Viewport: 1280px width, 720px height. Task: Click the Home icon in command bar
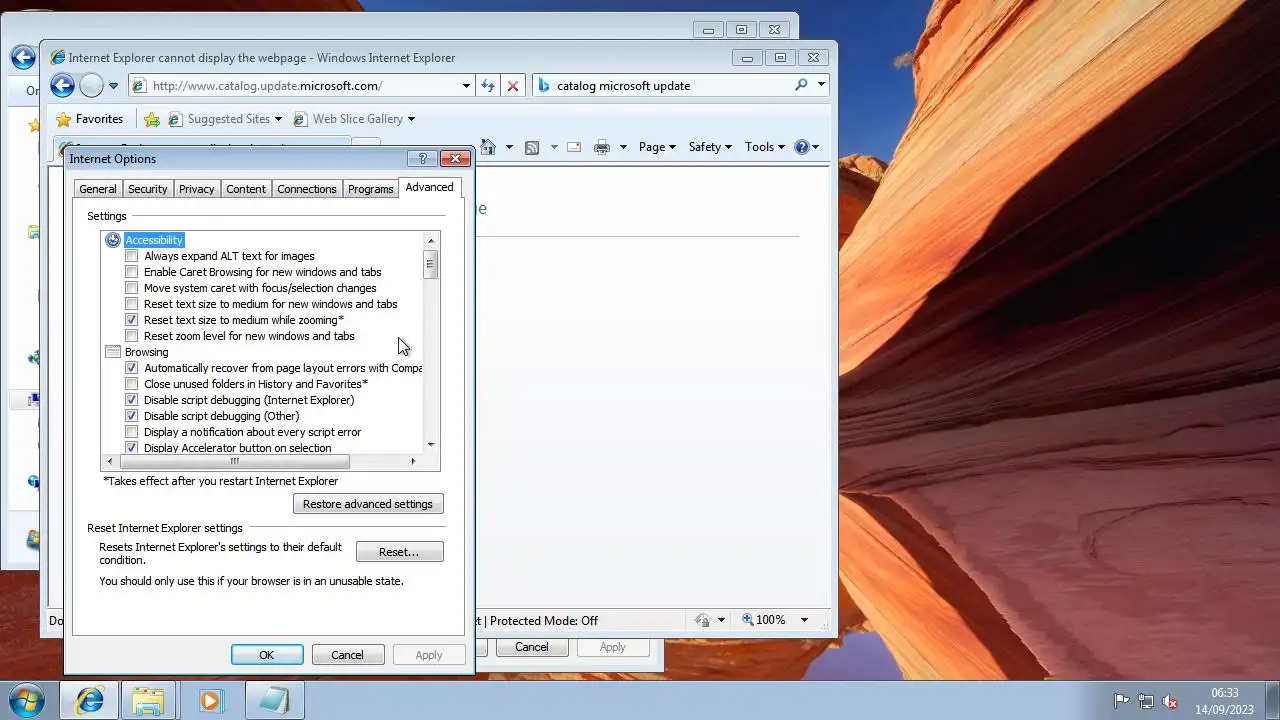click(x=488, y=147)
